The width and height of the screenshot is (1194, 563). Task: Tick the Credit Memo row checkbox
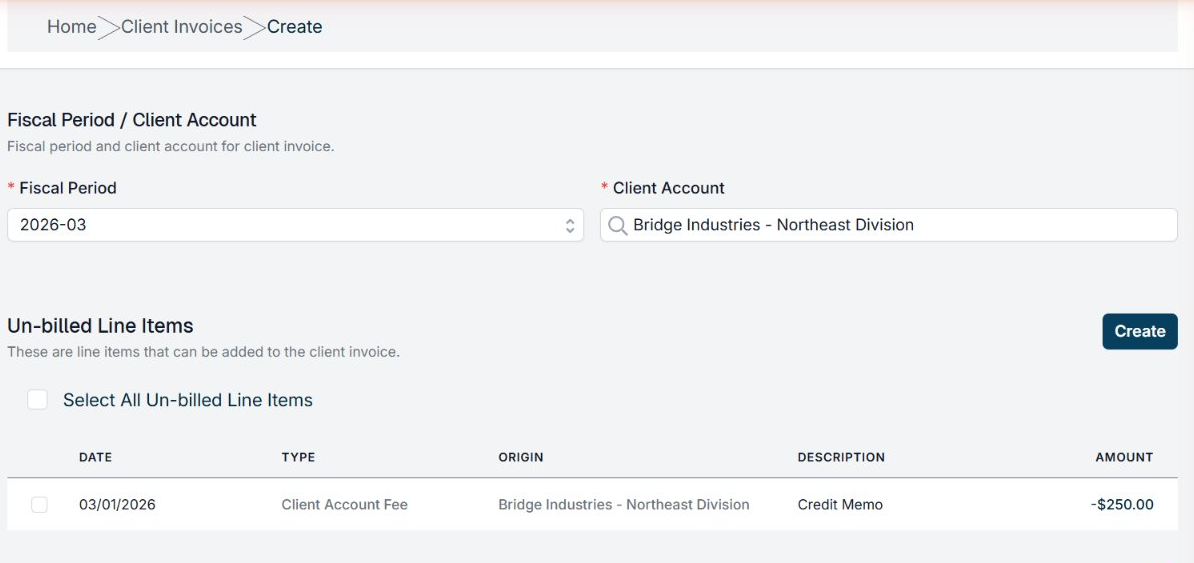point(39,505)
